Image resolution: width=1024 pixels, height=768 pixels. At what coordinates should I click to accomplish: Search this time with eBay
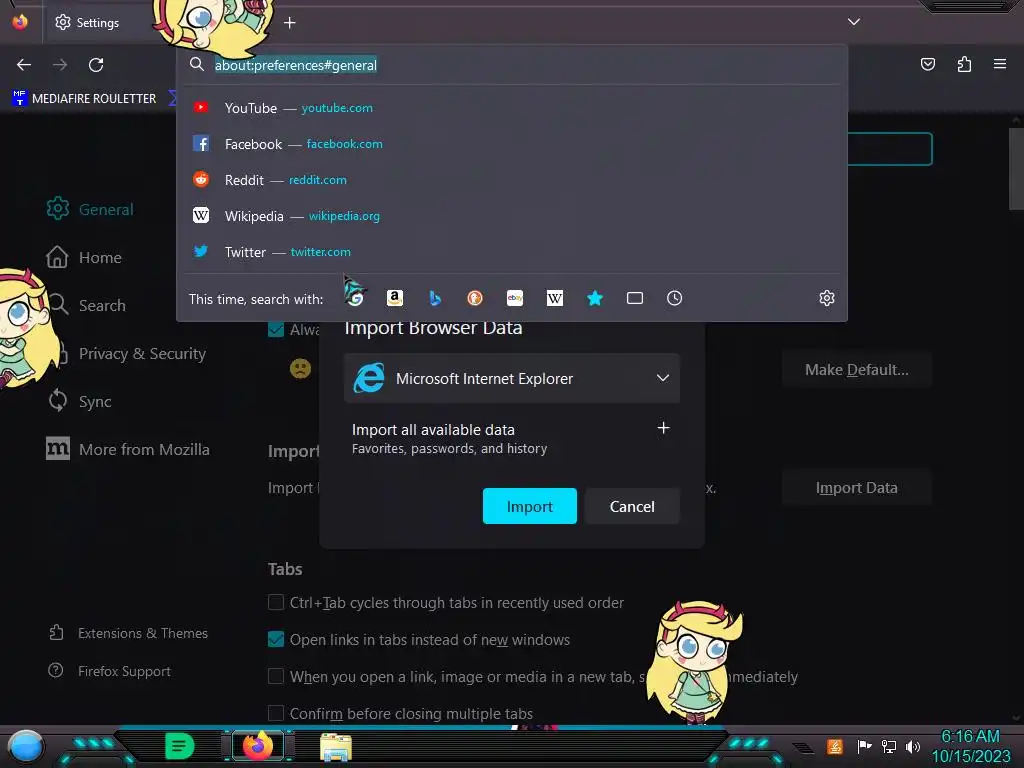click(x=515, y=298)
